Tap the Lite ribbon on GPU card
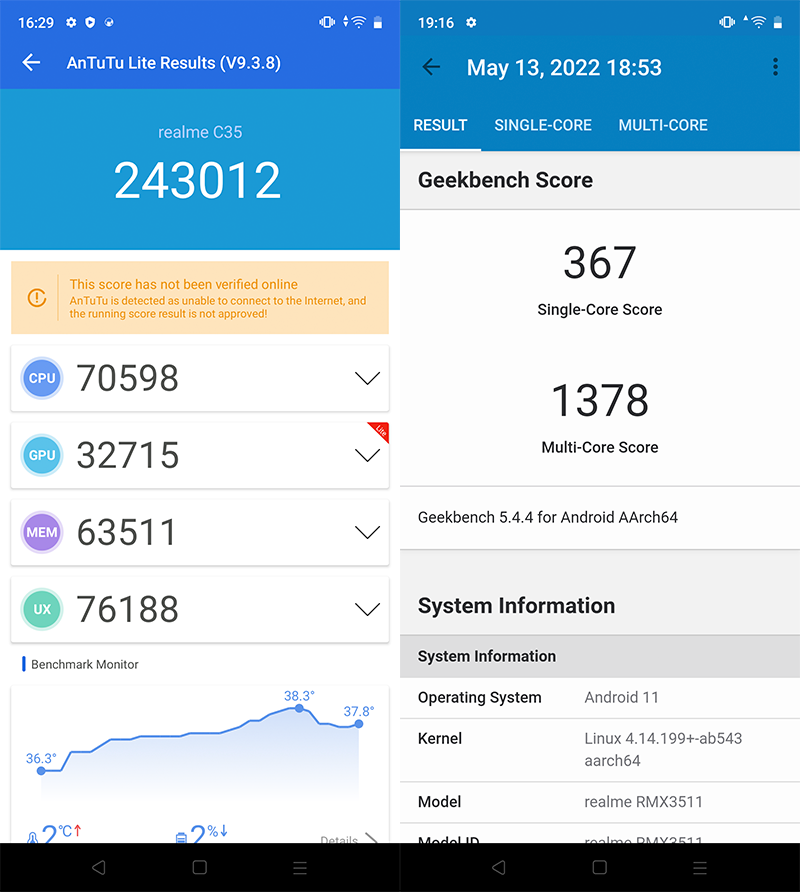This screenshot has width=800, height=892. pos(380,431)
